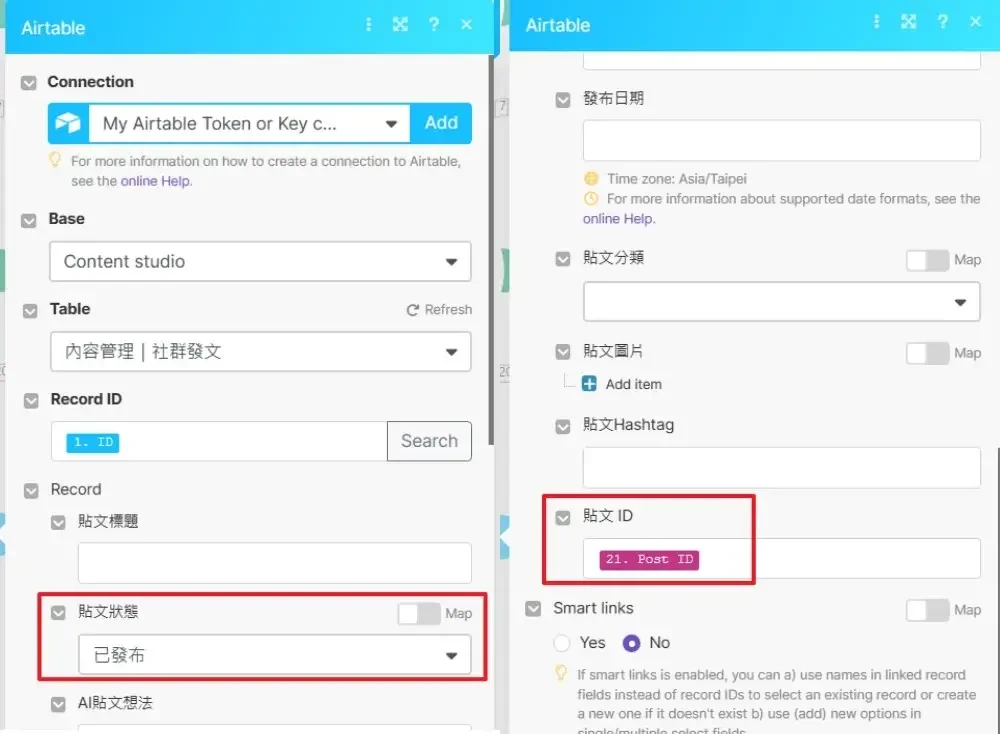
Task: Collapse the 貼文Hashtag field chevron
Action: (x=562, y=427)
